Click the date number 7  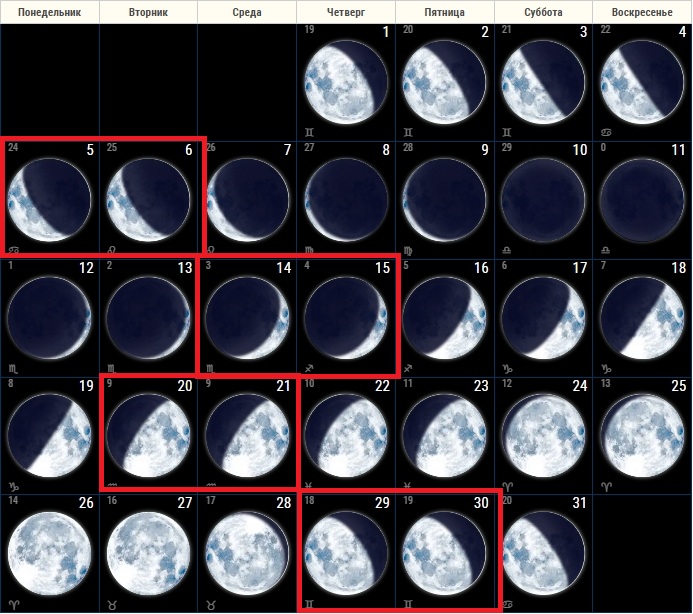[x=287, y=150]
